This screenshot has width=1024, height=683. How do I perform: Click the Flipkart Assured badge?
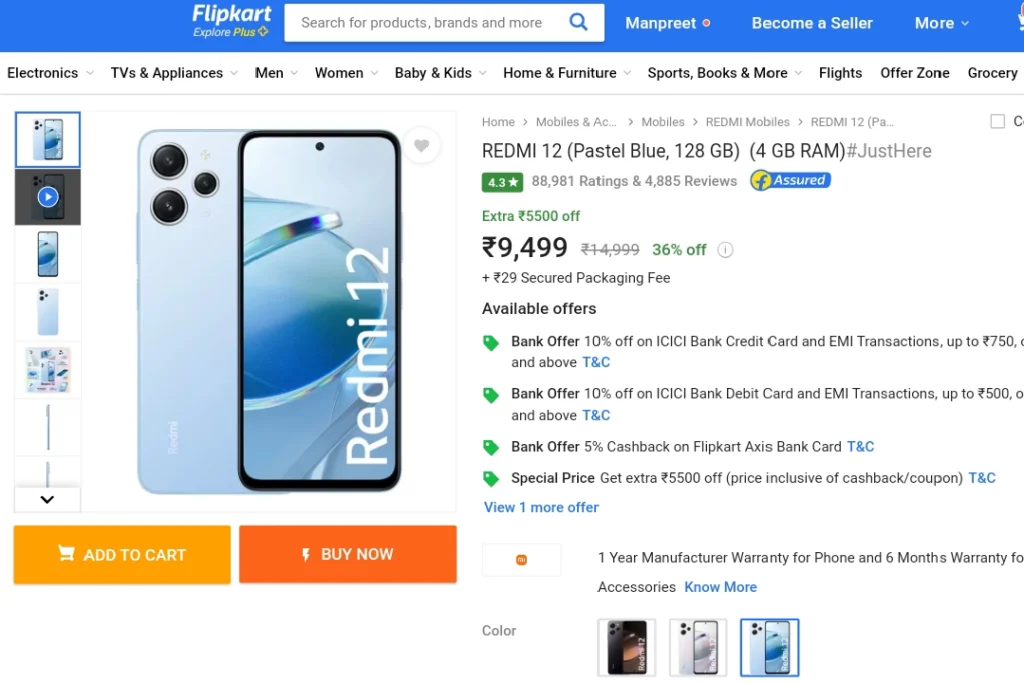tap(790, 180)
